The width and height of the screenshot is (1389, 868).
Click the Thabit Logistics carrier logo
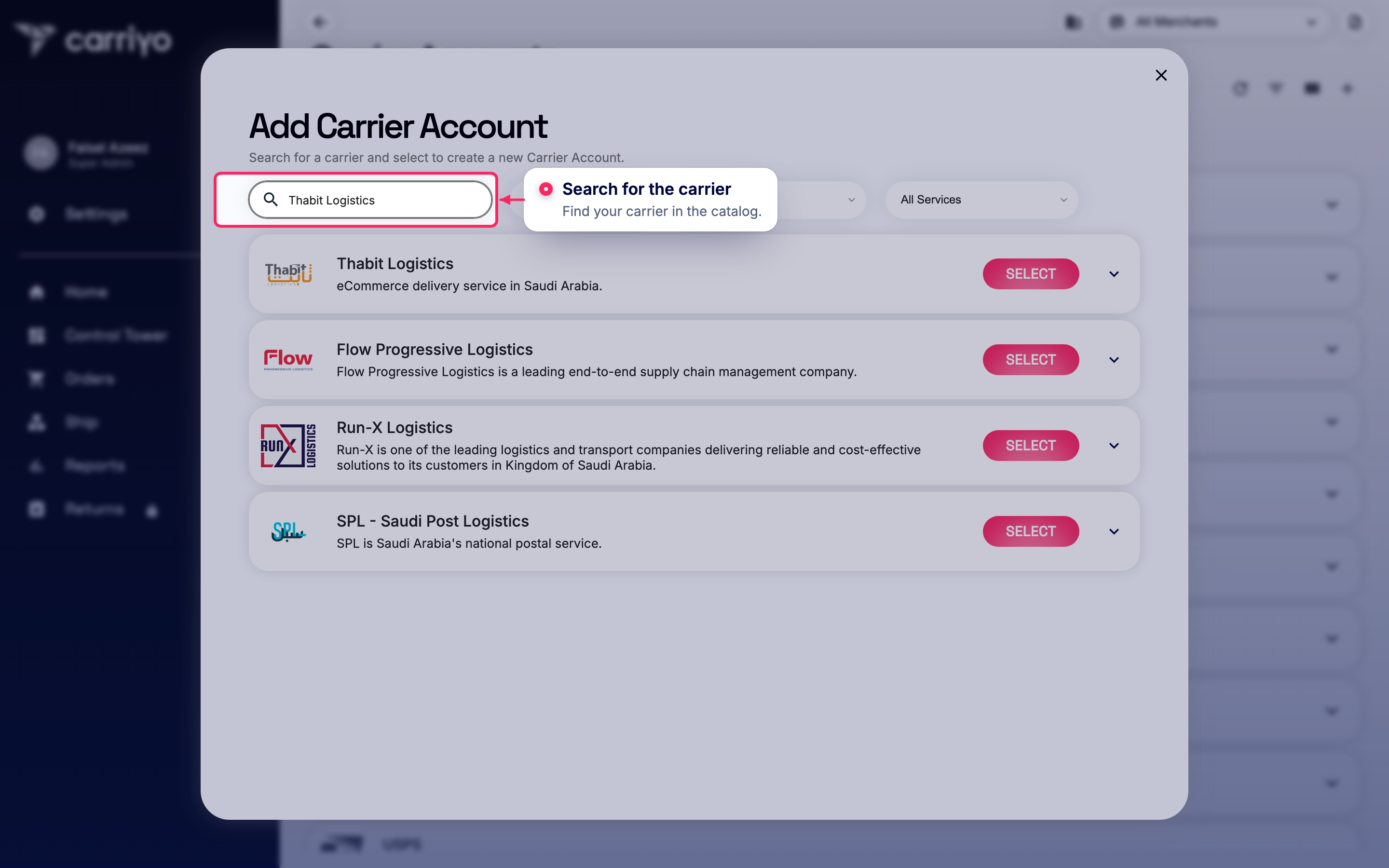point(288,274)
